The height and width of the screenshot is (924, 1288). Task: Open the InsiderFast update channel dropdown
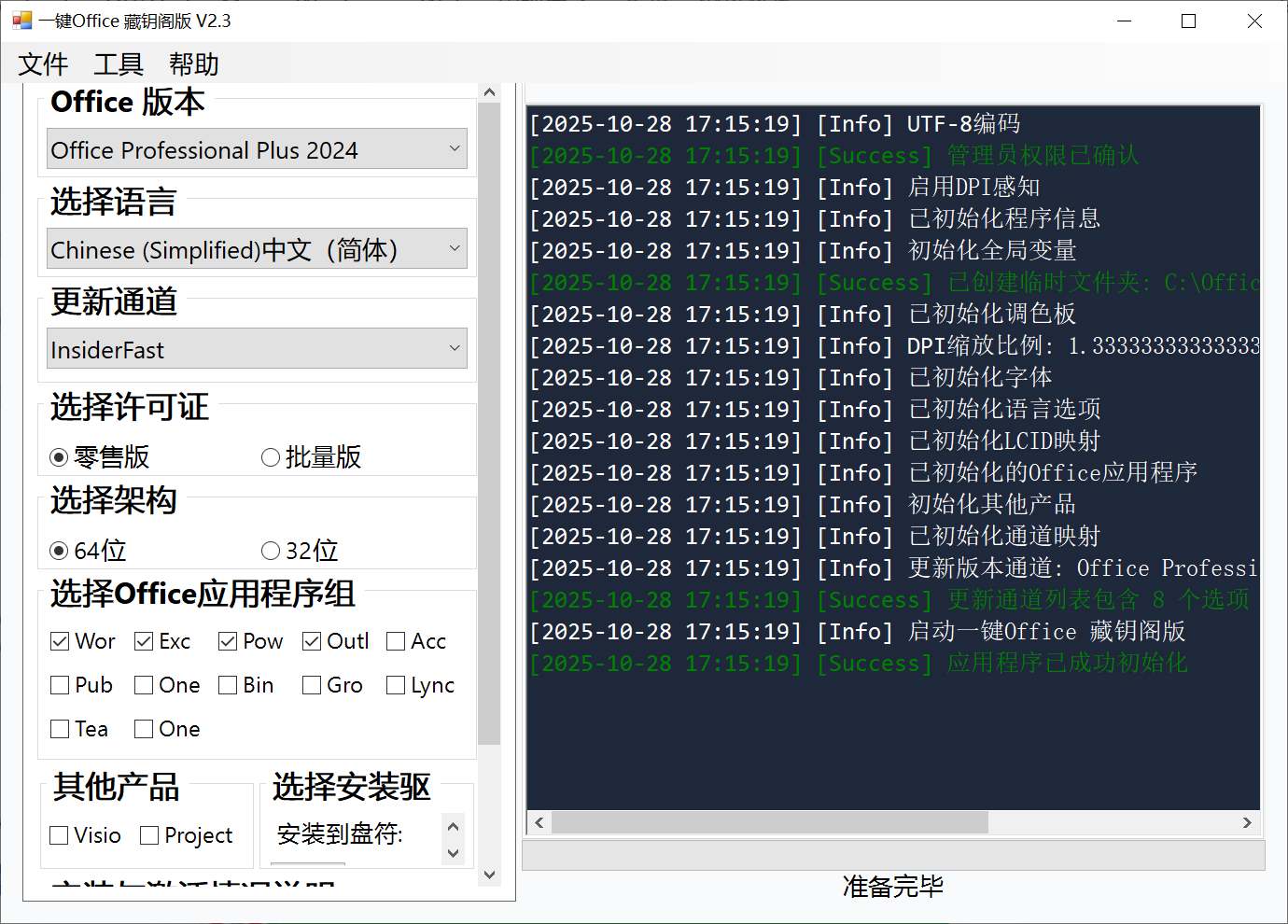click(257, 349)
